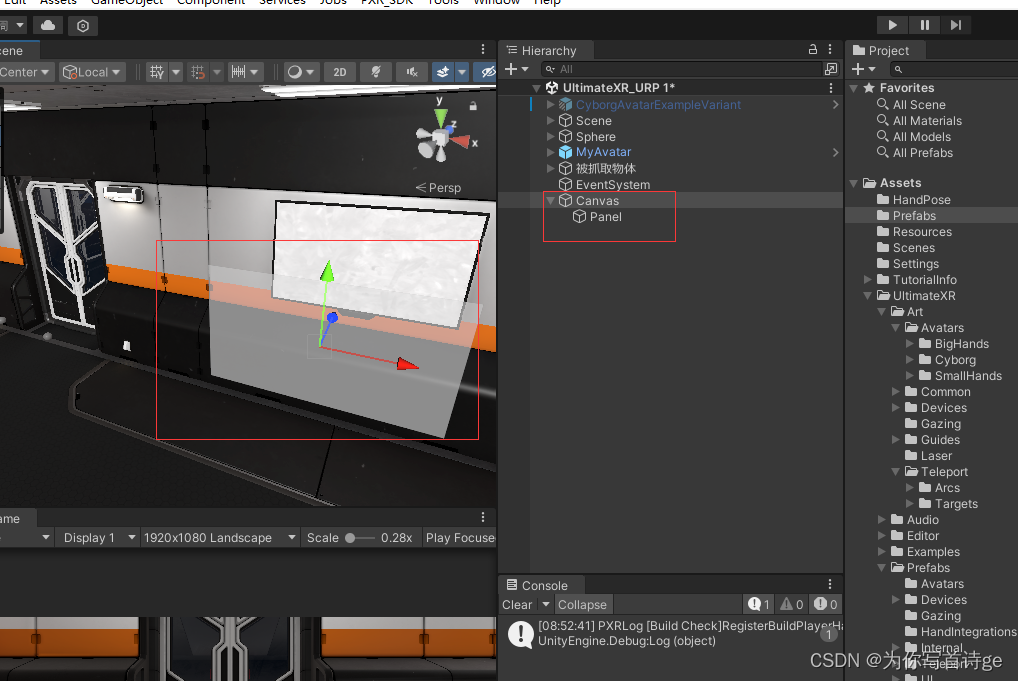Open UltimateXR_URP scene options kebab menu

point(830,88)
